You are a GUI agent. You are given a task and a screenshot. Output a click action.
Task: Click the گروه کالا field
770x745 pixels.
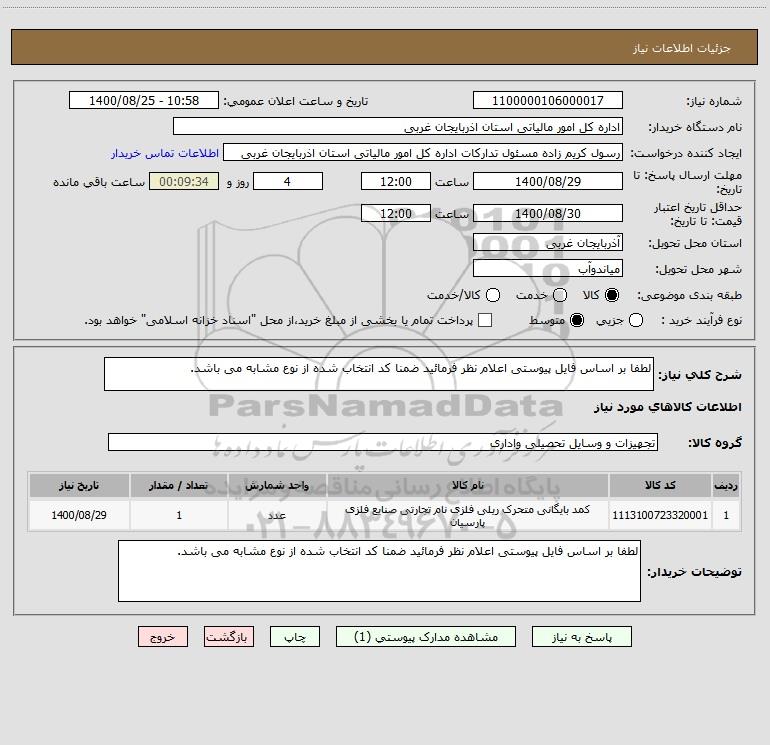click(383, 442)
